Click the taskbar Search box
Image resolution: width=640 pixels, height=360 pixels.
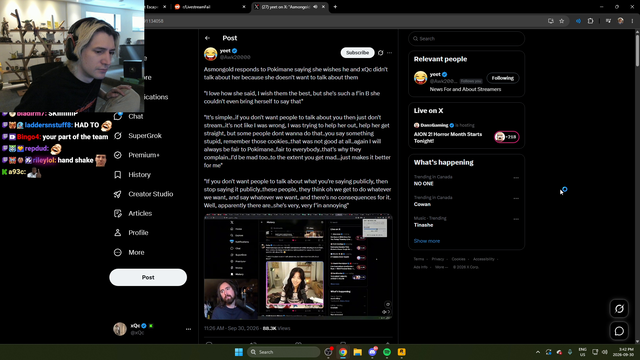[284, 352]
